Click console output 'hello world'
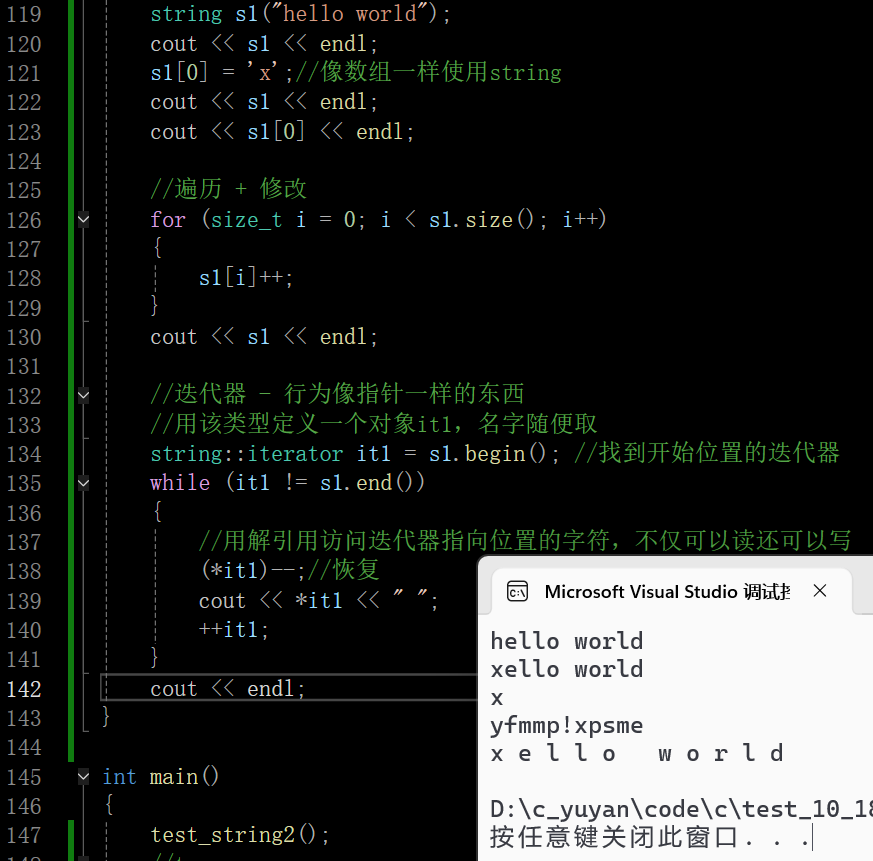 [x=567, y=642]
